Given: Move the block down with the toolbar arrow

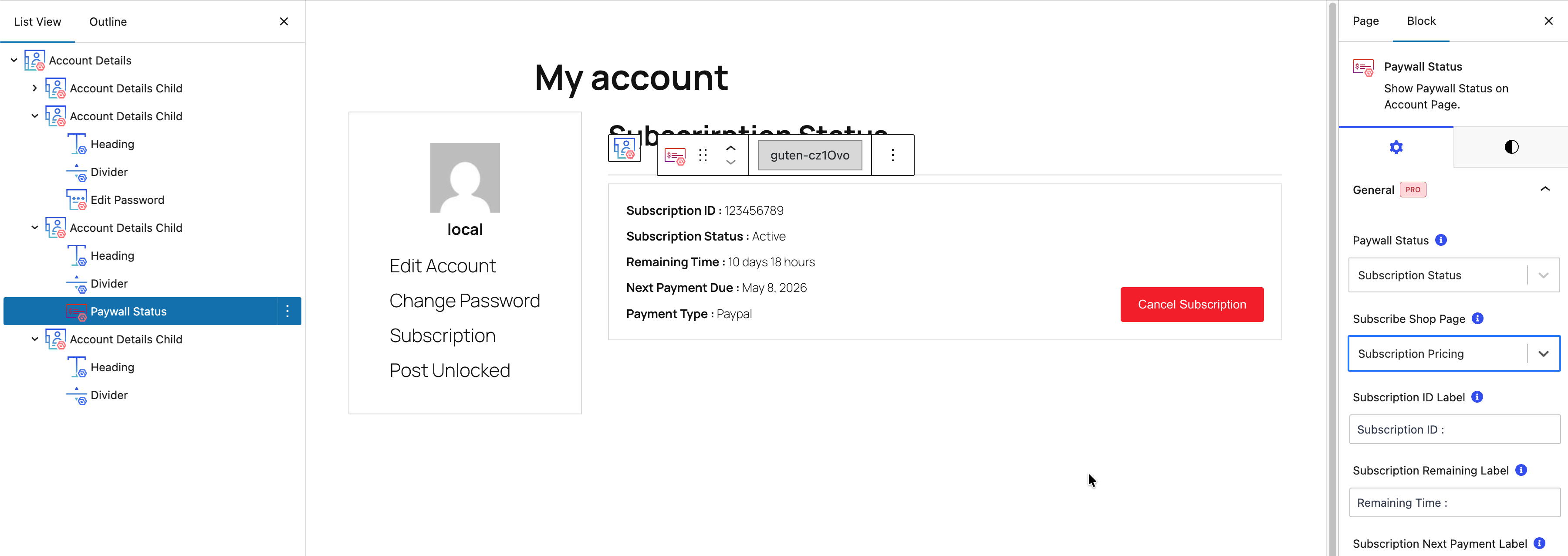Looking at the screenshot, I should click(730, 163).
